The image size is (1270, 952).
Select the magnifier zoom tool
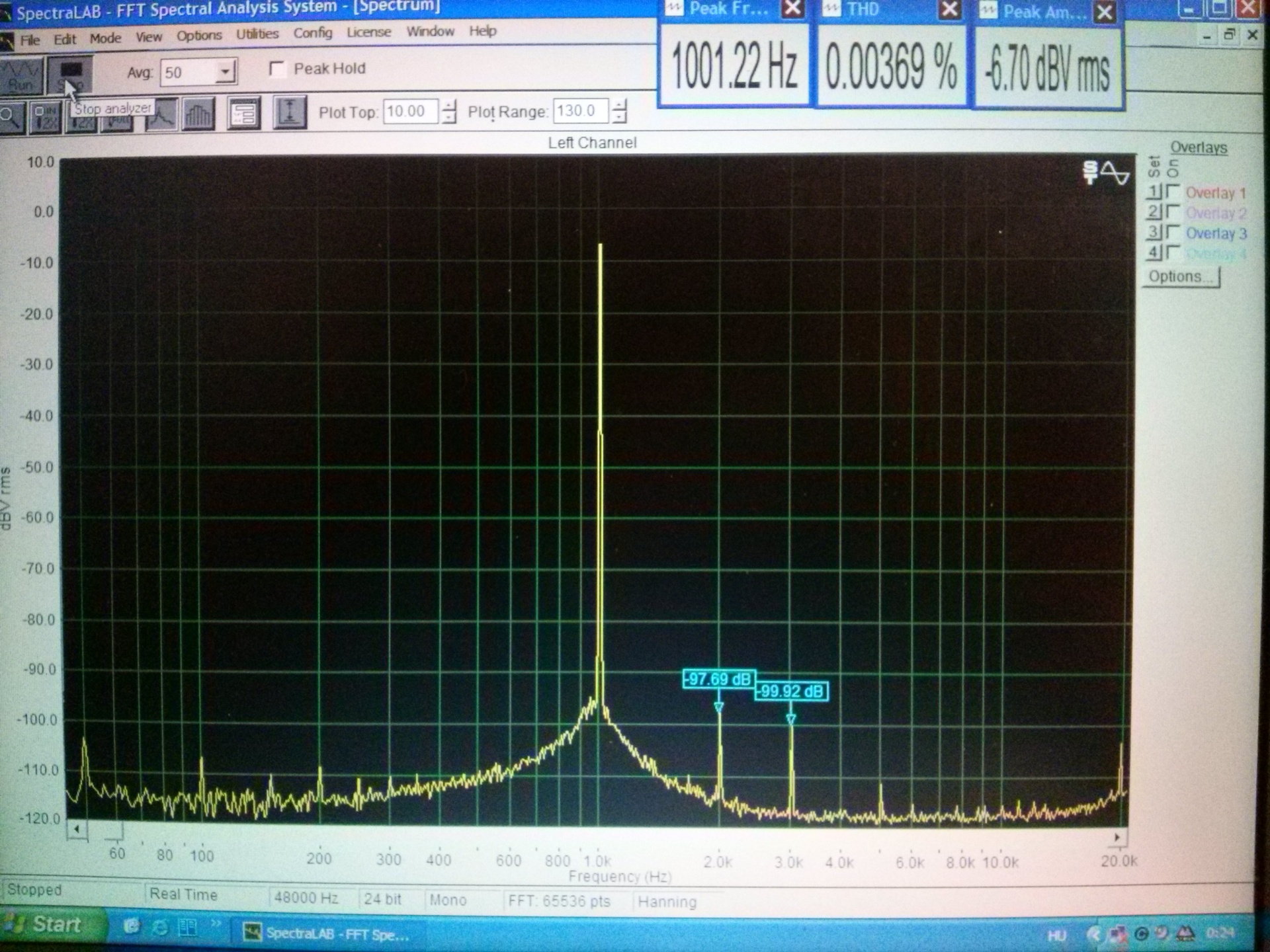click(11, 118)
